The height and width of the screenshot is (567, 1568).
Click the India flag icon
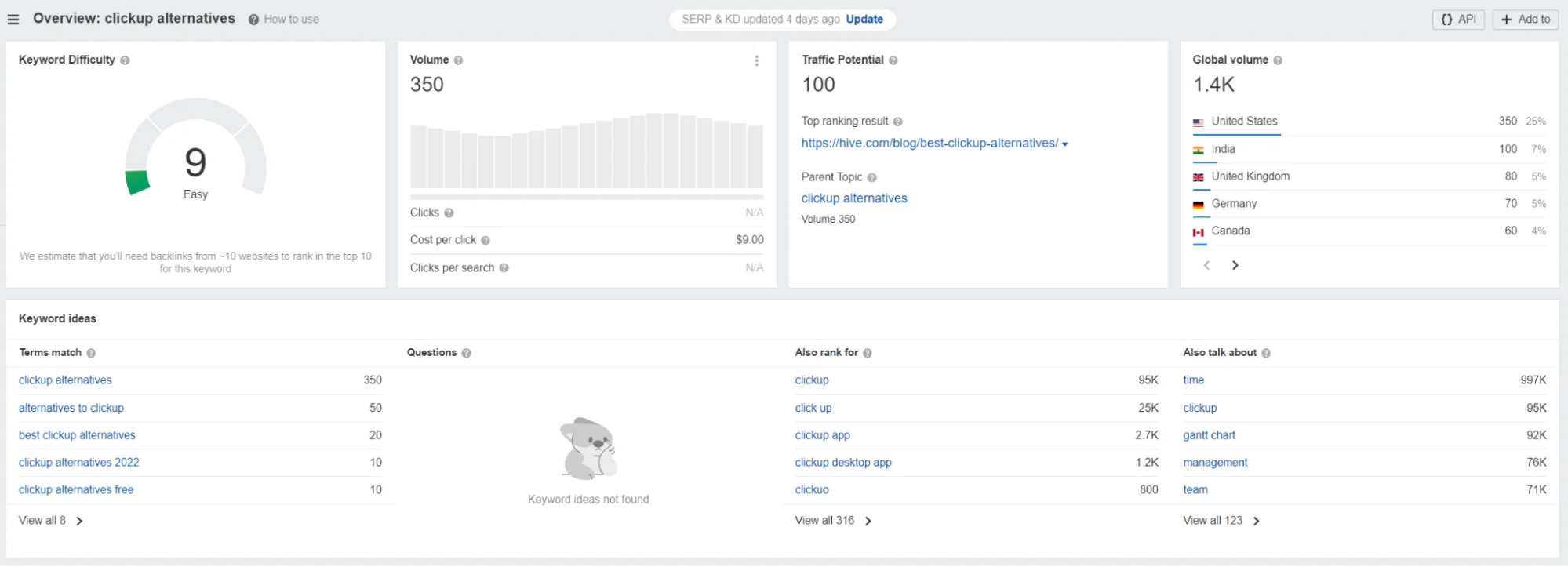[1199, 150]
